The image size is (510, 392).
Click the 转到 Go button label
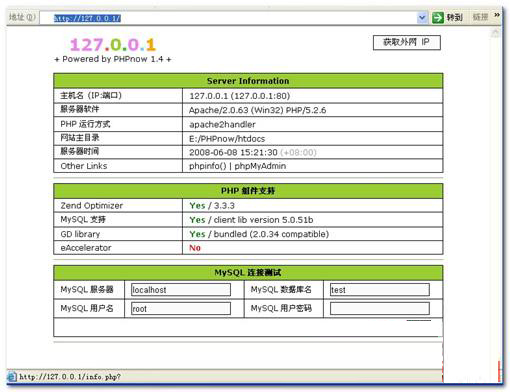coord(455,17)
